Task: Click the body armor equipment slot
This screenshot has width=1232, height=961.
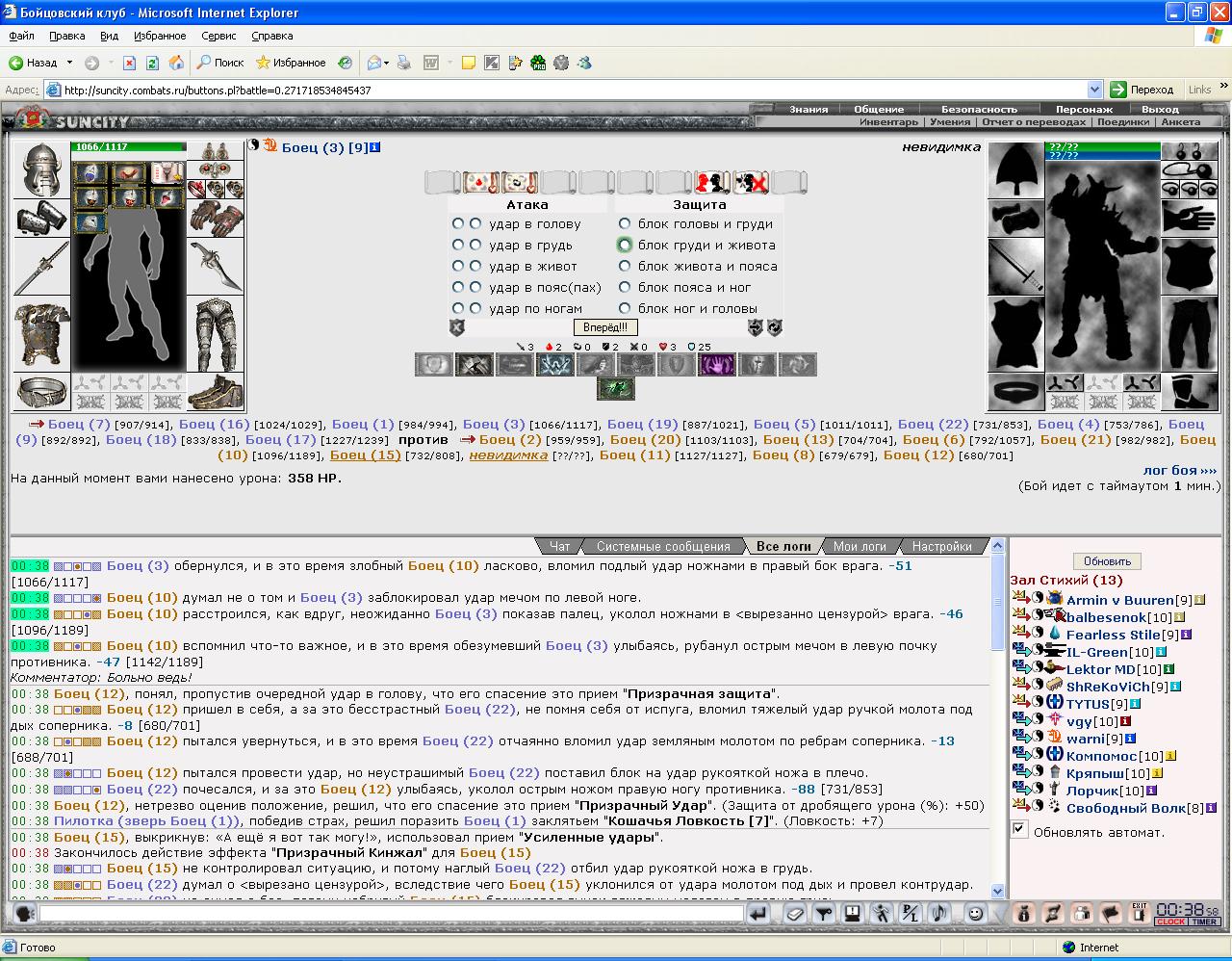Action: tap(41, 332)
